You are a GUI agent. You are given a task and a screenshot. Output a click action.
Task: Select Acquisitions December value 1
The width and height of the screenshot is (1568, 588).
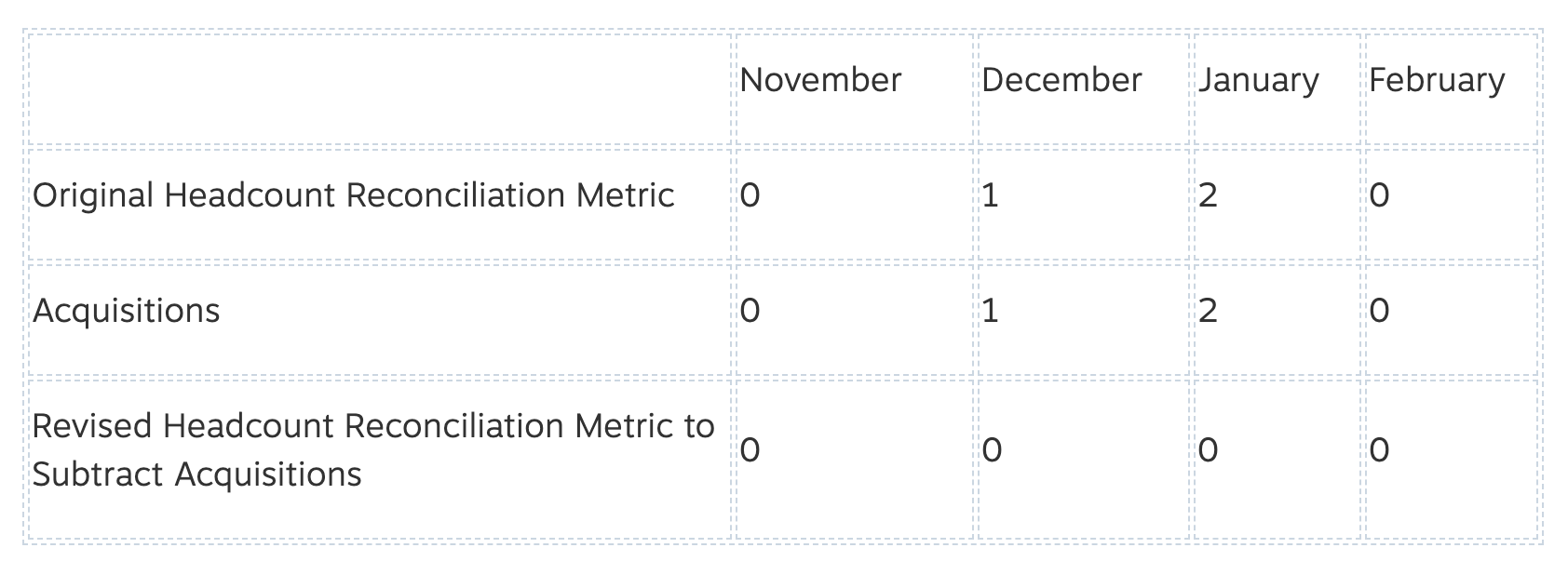1084,321
